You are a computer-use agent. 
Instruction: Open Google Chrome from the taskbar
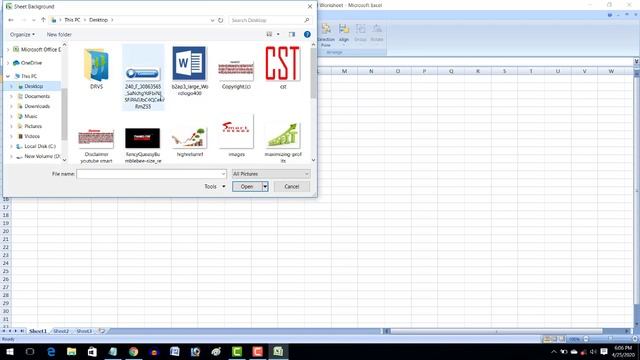(133, 351)
